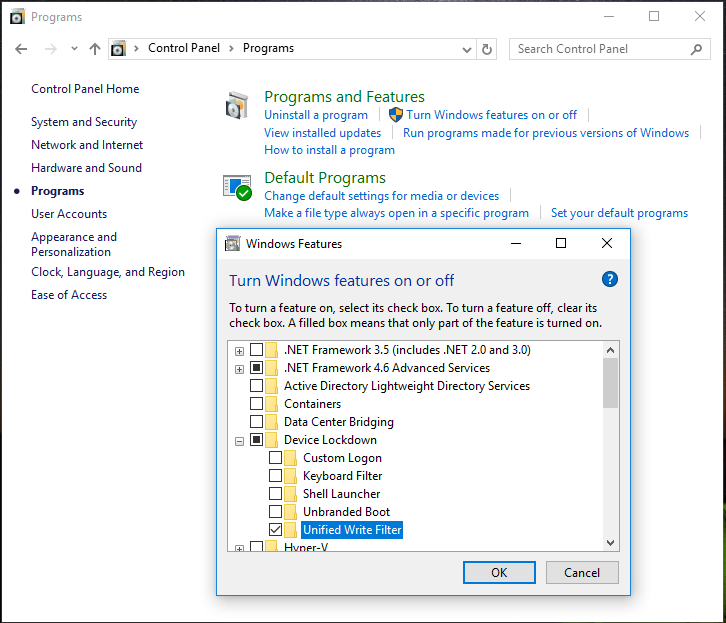Check the Containers feature checkbox
This screenshot has width=726, height=623.
[x=257, y=404]
